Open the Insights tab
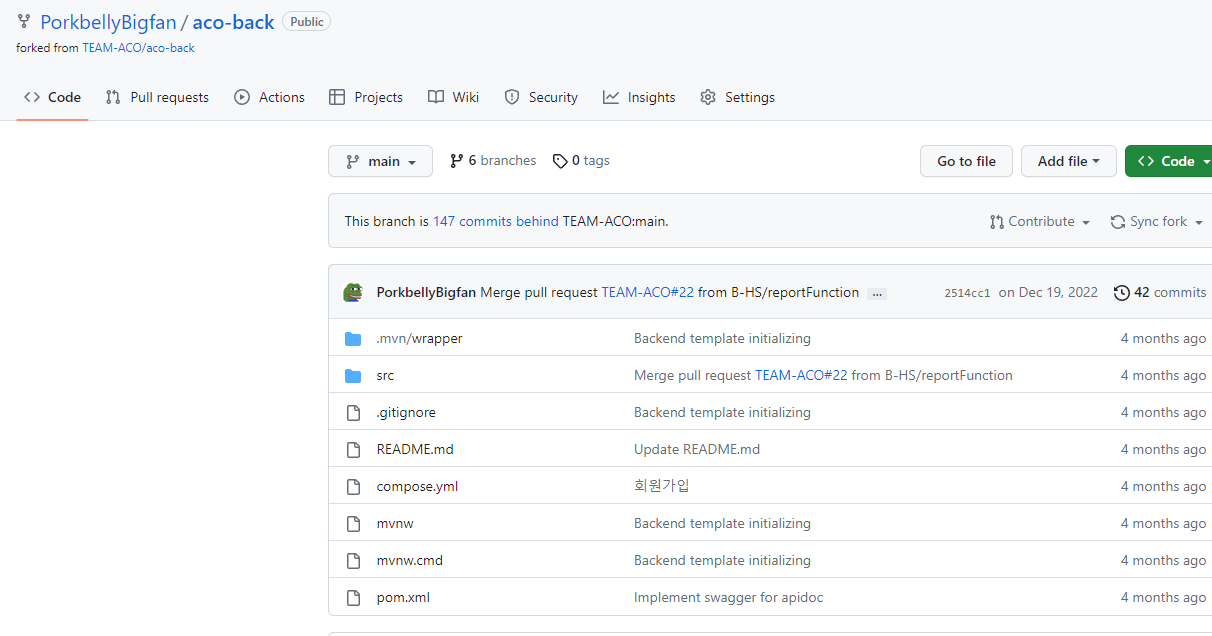The height and width of the screenshot is (636, 1212). 639,97
